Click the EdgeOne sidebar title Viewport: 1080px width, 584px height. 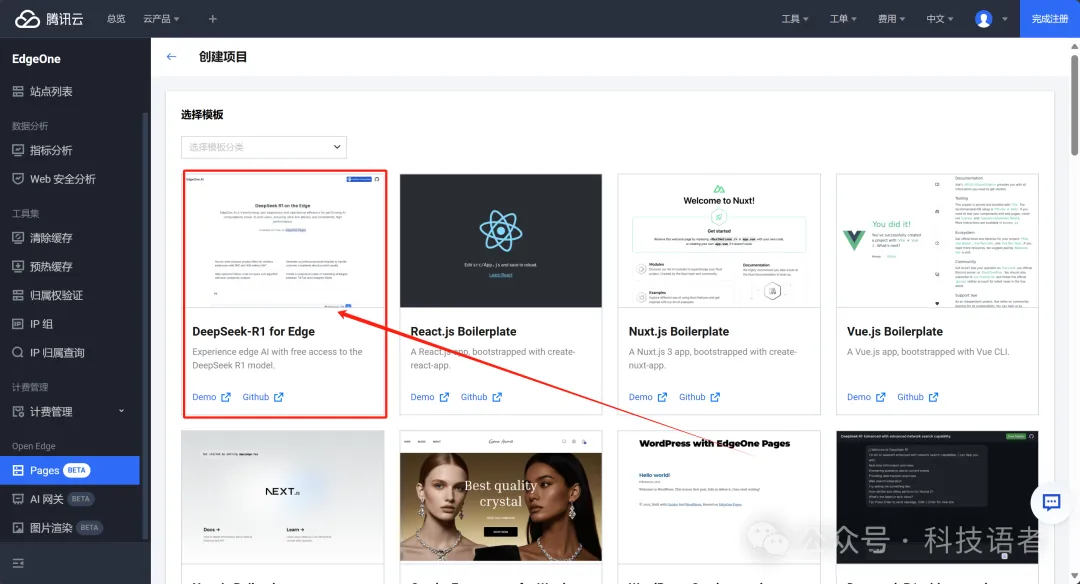tap(37, 59)
